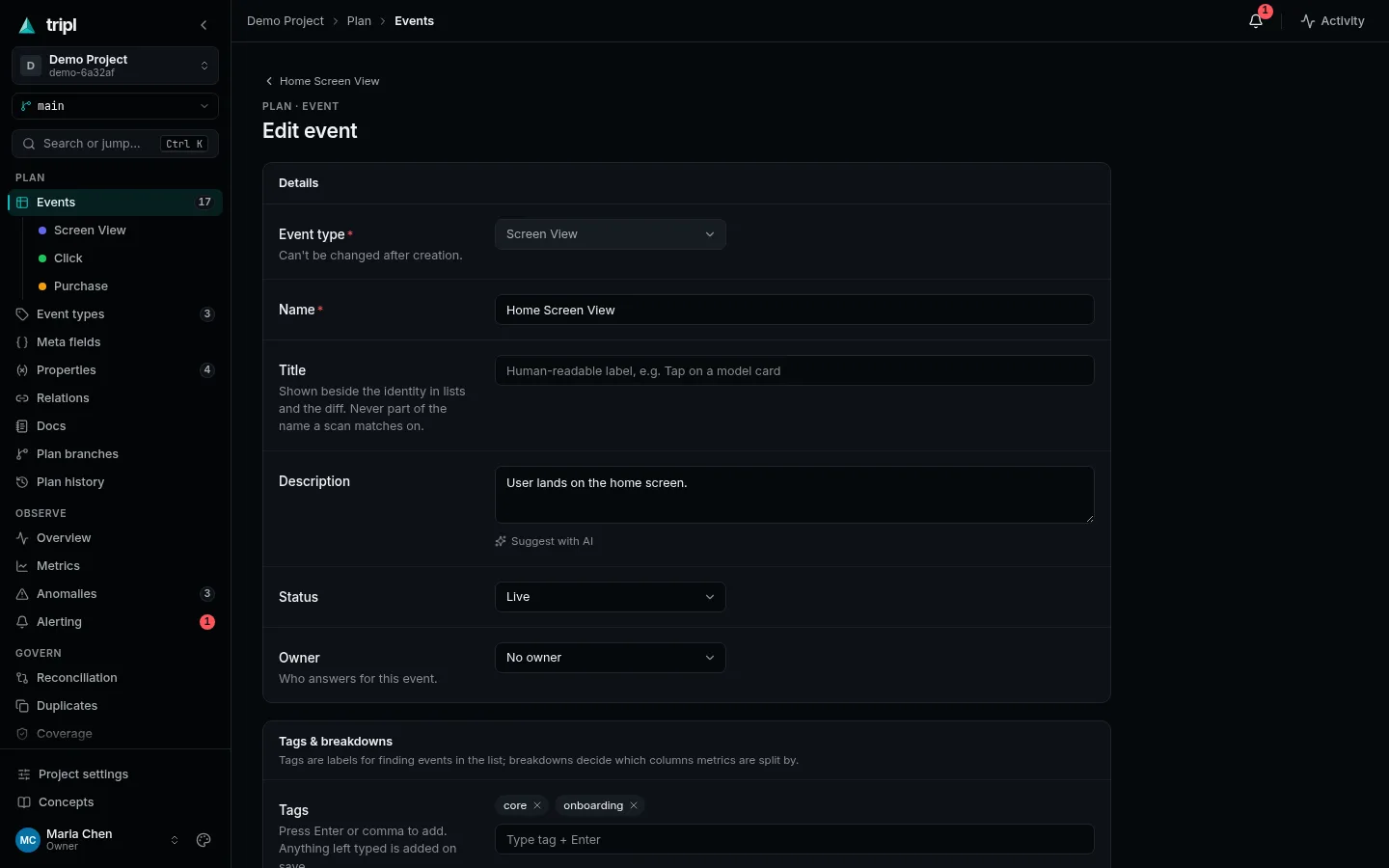The width and height of the screenshot is (1389, 868).
Task: Remove the core tag
Action: click(x=537, y=805)
